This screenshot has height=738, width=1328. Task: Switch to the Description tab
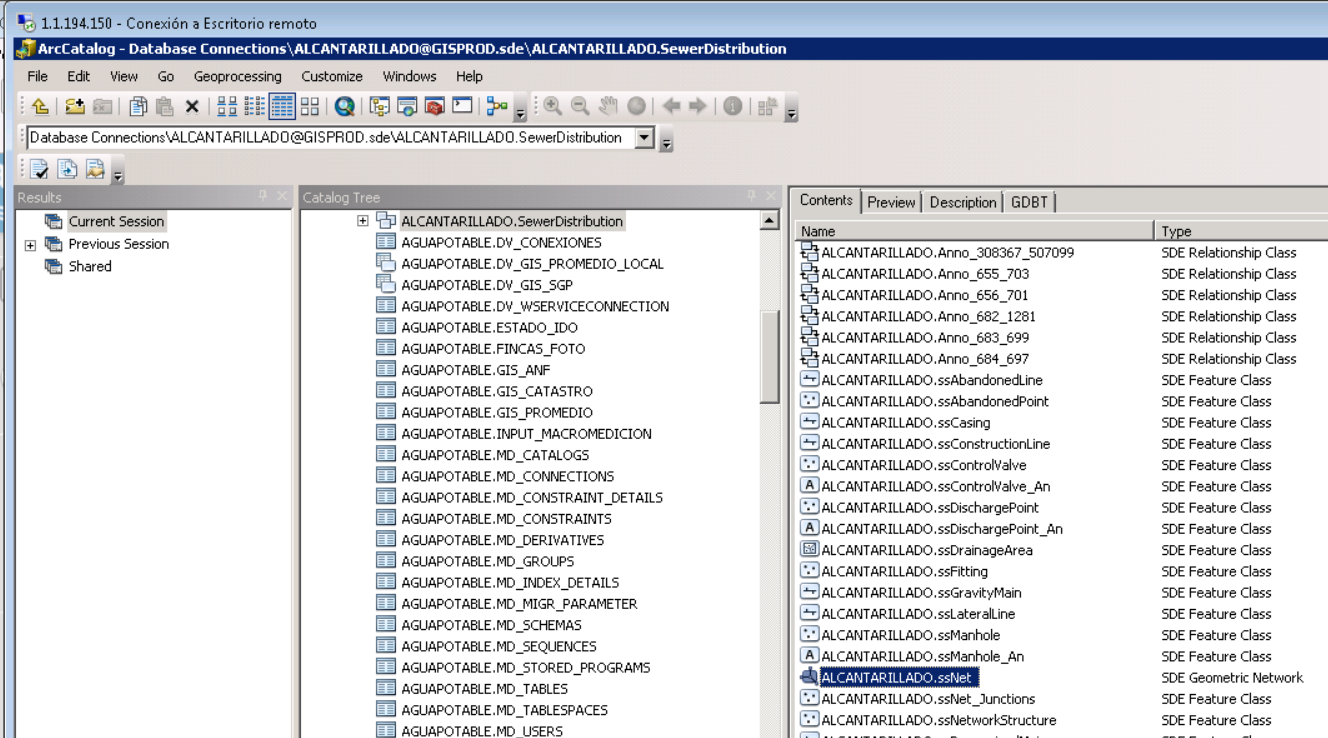[x=963, y=202]
